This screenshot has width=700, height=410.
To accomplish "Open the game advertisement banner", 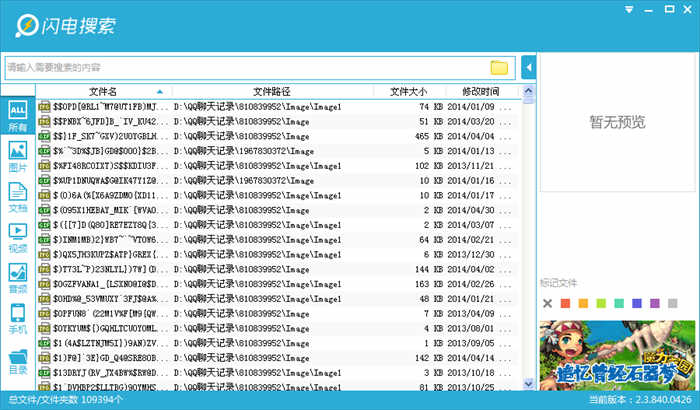I will tap(617, 356).
